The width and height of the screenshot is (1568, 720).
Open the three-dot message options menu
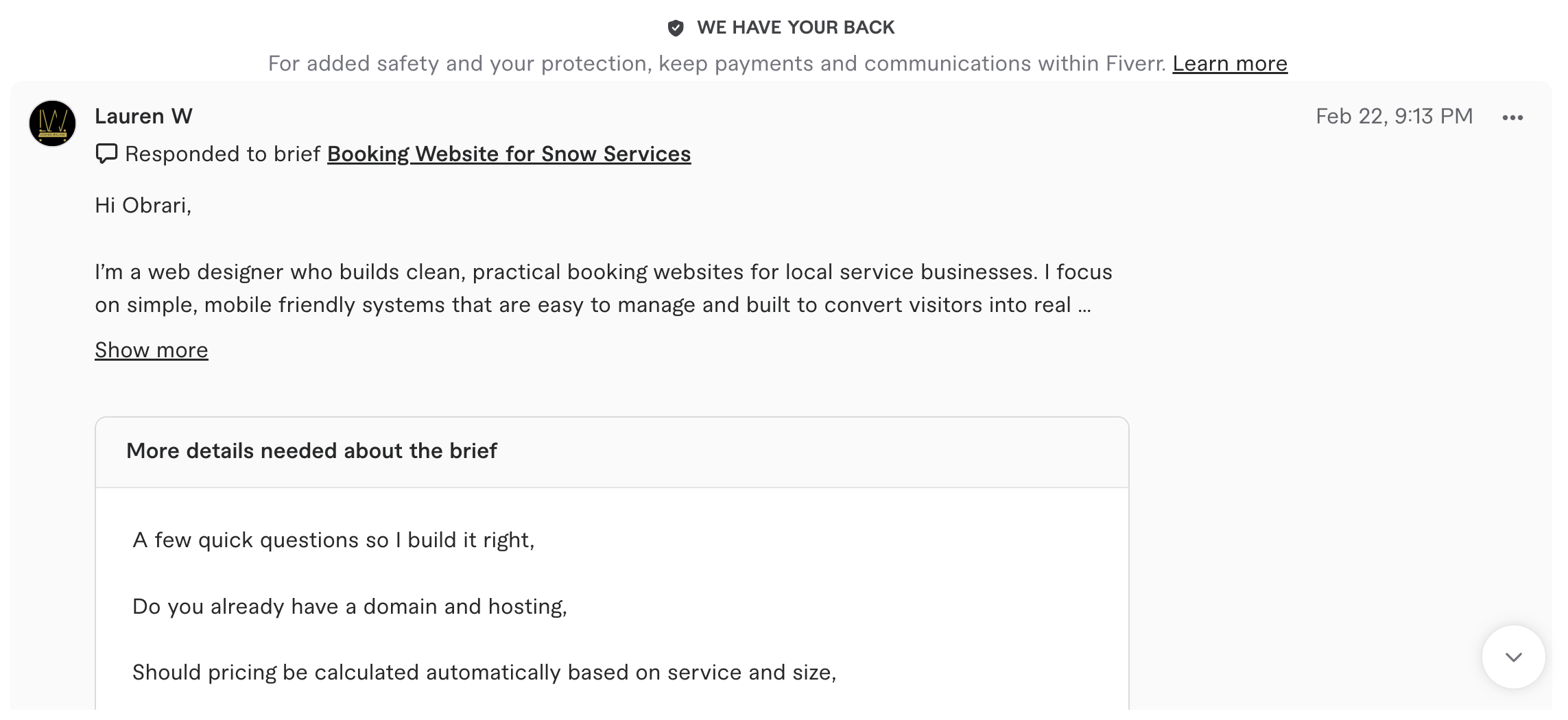1514,117
